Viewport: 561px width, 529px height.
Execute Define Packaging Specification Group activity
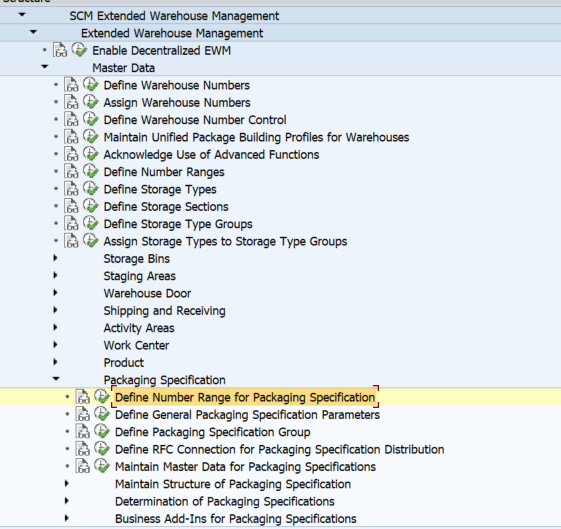[x=102, y=431]
